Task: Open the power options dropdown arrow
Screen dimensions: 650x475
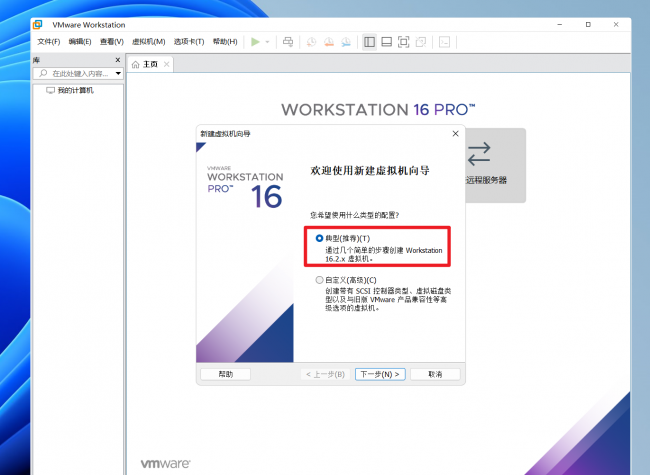Action: coord(267,42)
